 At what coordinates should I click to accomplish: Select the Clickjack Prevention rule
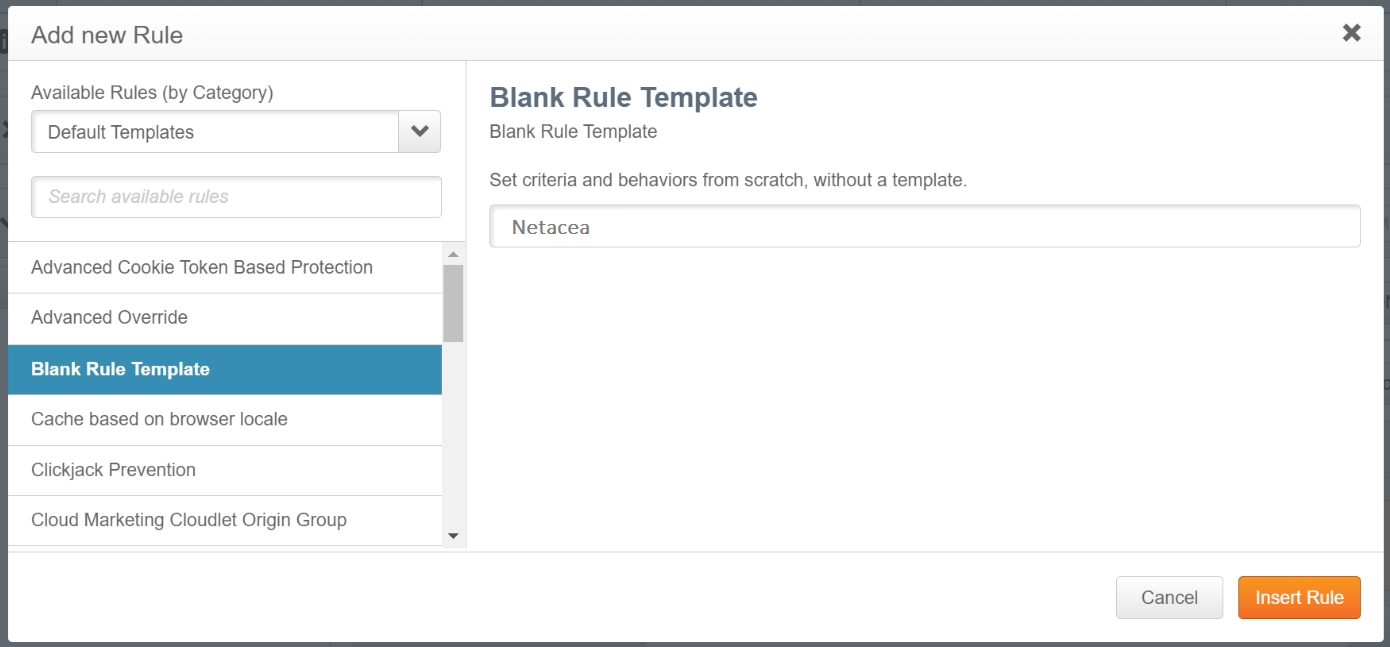pos(114,470)
